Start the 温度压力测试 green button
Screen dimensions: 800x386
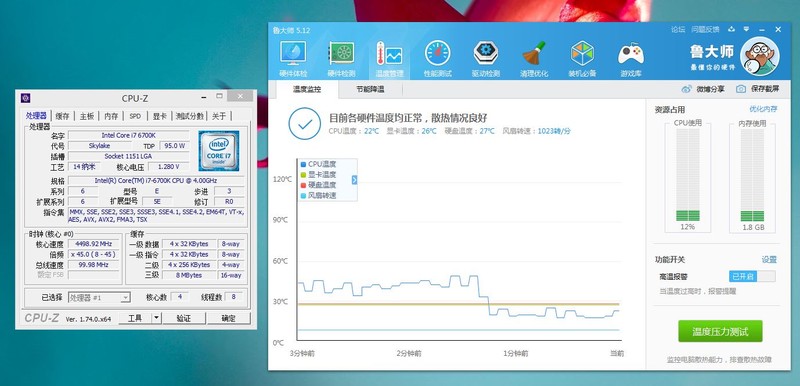[x=720, y=331]
